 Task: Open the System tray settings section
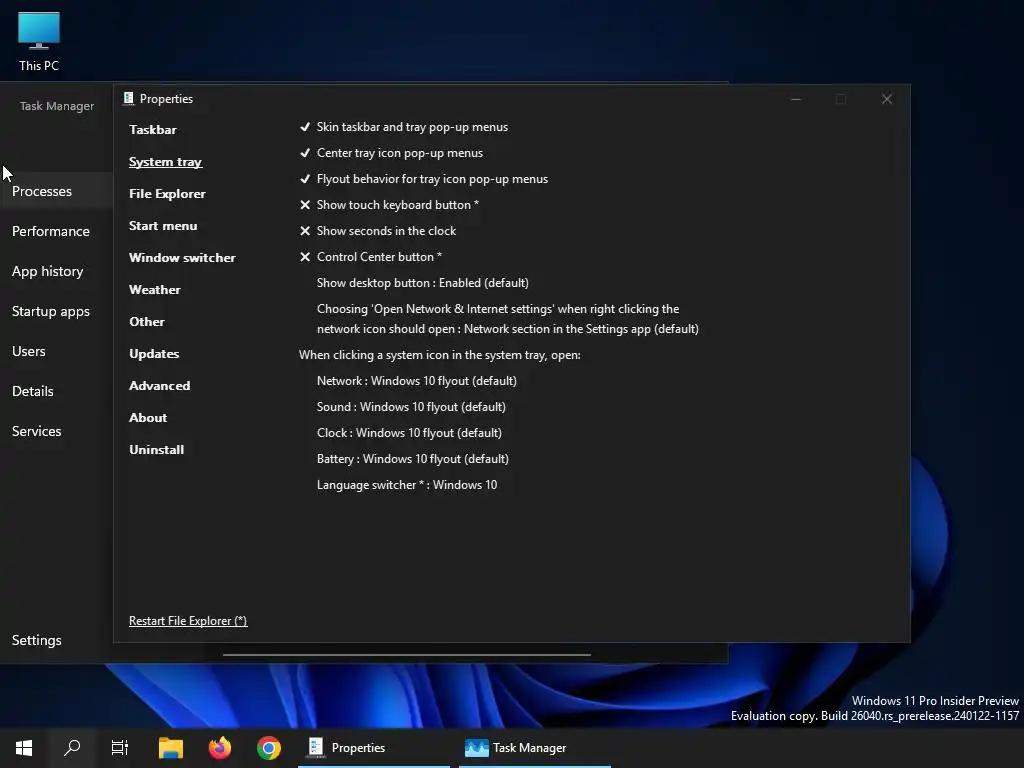point(165,162)
